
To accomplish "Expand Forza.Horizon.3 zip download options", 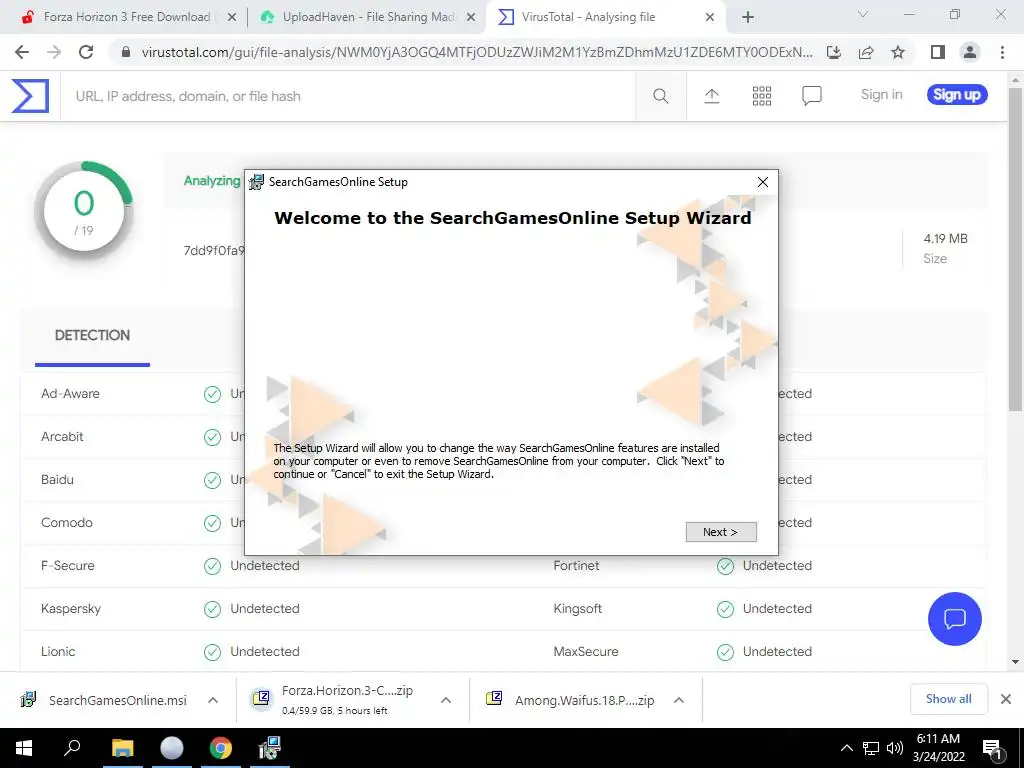I will (446, 700).
